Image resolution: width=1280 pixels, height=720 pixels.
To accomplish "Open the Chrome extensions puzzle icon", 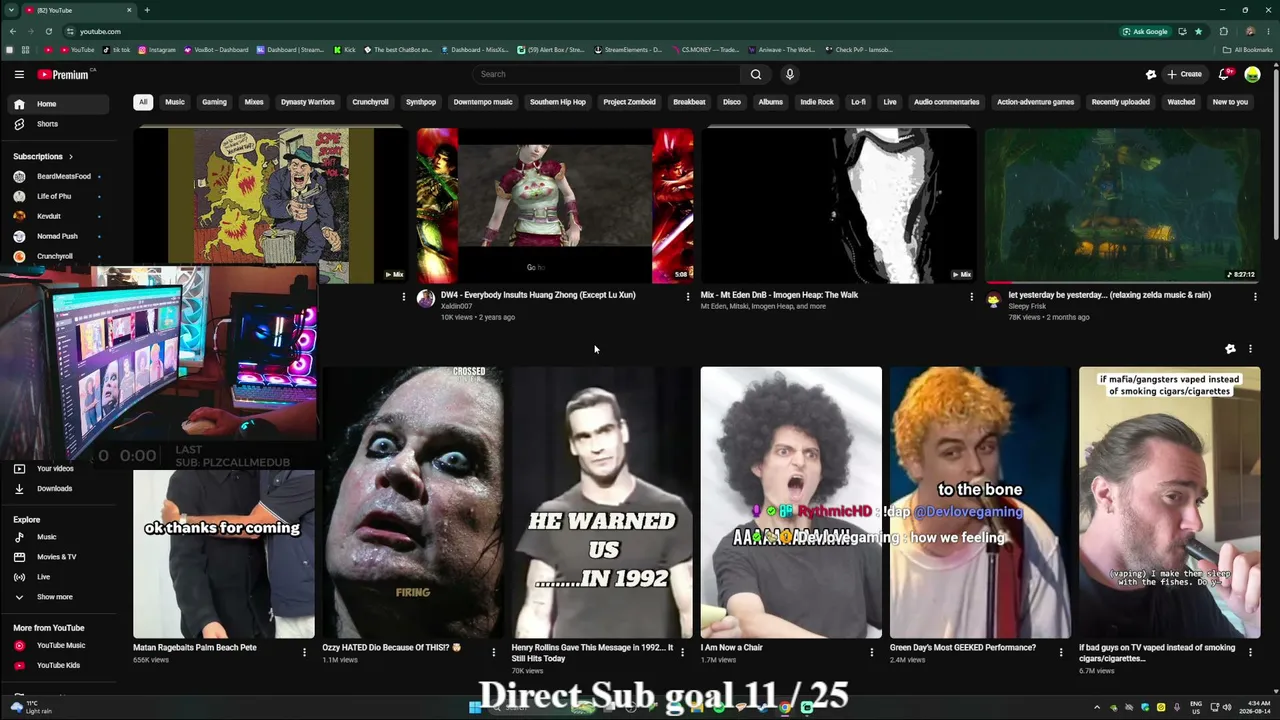I will [x=1223, y=31].
